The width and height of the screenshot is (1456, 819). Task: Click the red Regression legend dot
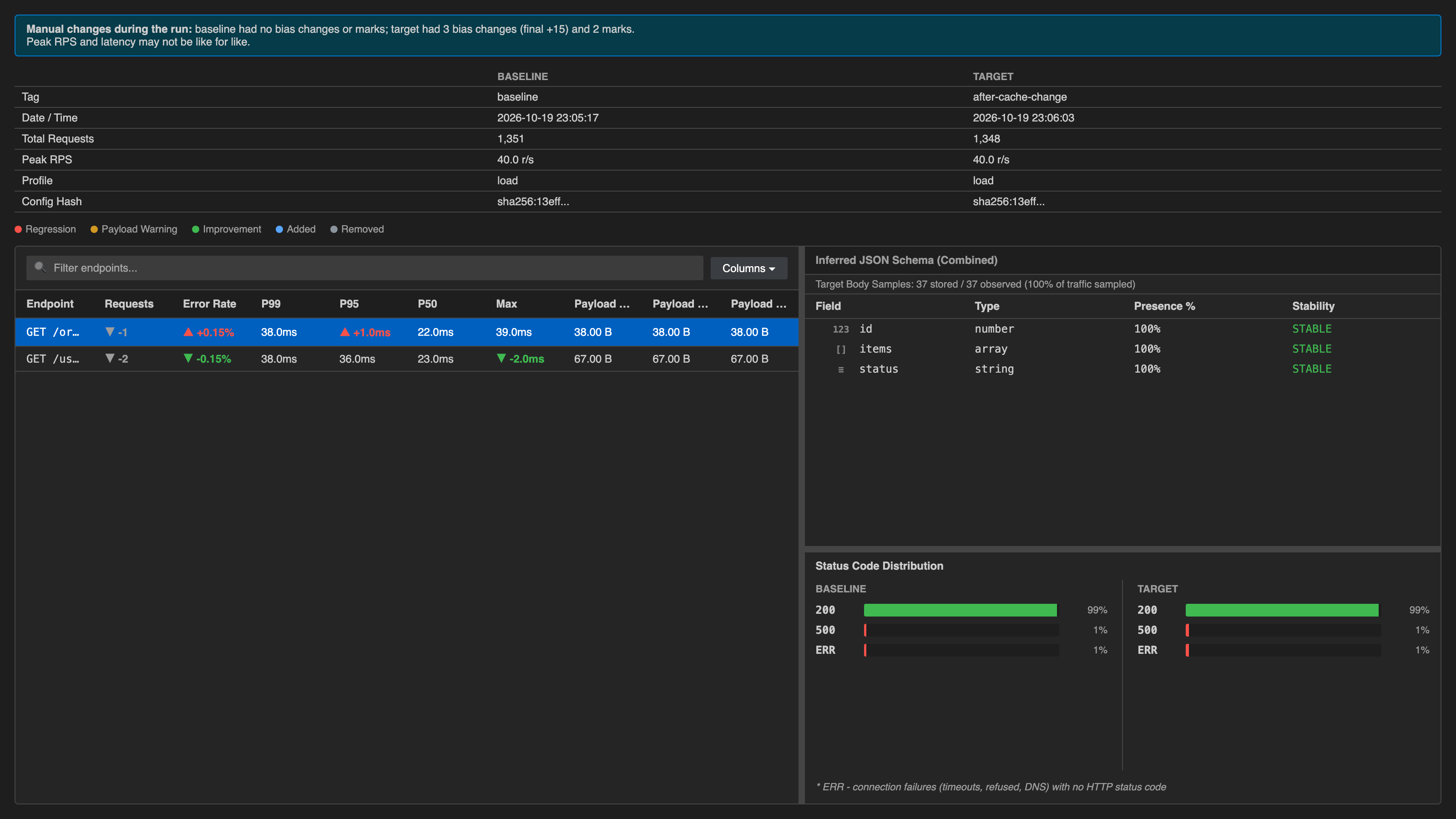[18, 229]
